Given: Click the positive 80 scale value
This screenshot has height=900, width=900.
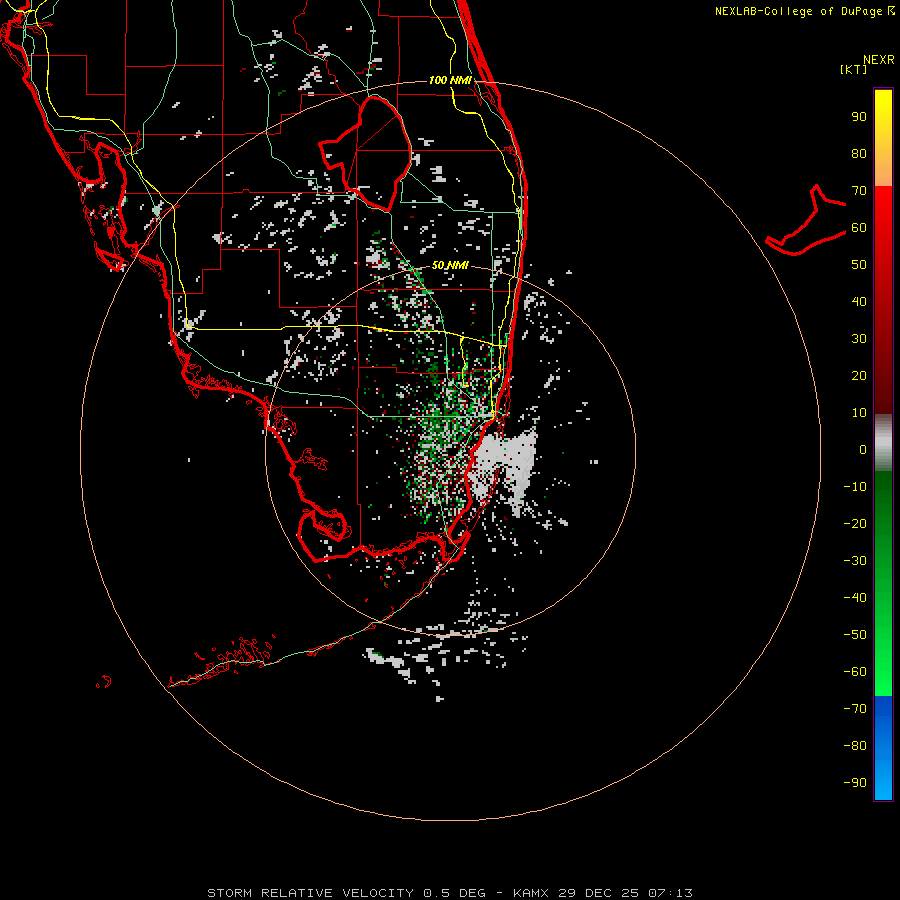Looking at the screenshot, I should [859, 154].
